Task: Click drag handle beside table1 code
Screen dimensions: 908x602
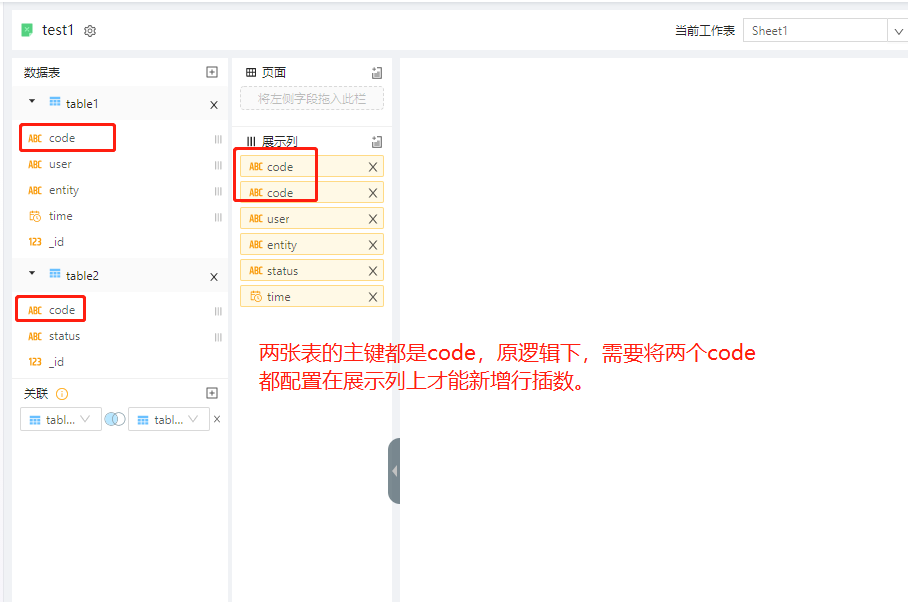Action: click(218, 140)
